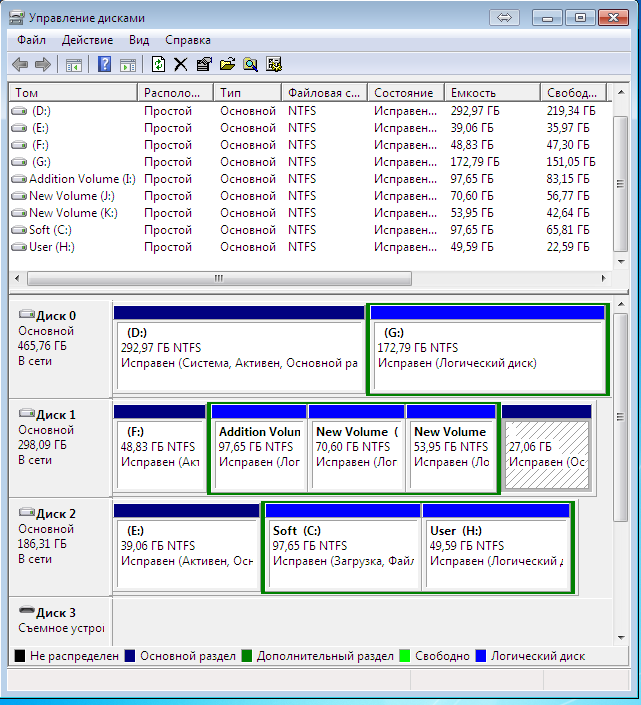Viewport: 641px width, 705px height.
Task: Click the drive icon beside Addition Volume (I:)
Action: point(19,178)
